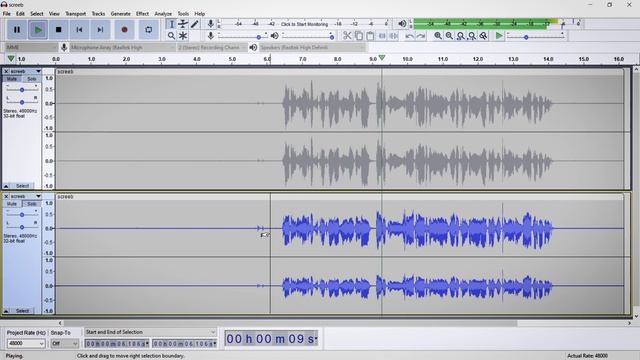Open the Project Rate (Hz) dropdown
This screenshot has height=360, width=640.
click(26, 343)
